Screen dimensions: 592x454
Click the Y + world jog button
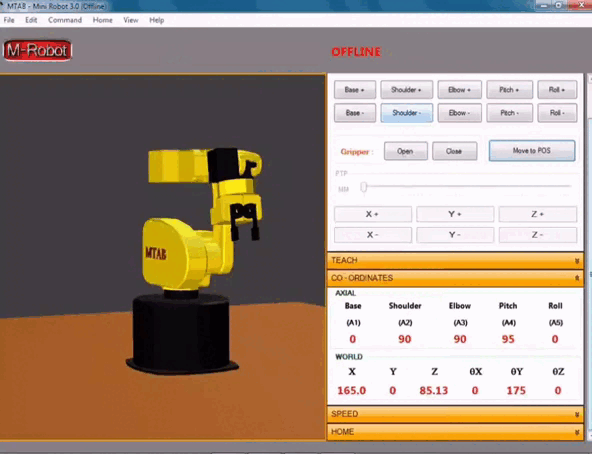click(x=455, y=214)
